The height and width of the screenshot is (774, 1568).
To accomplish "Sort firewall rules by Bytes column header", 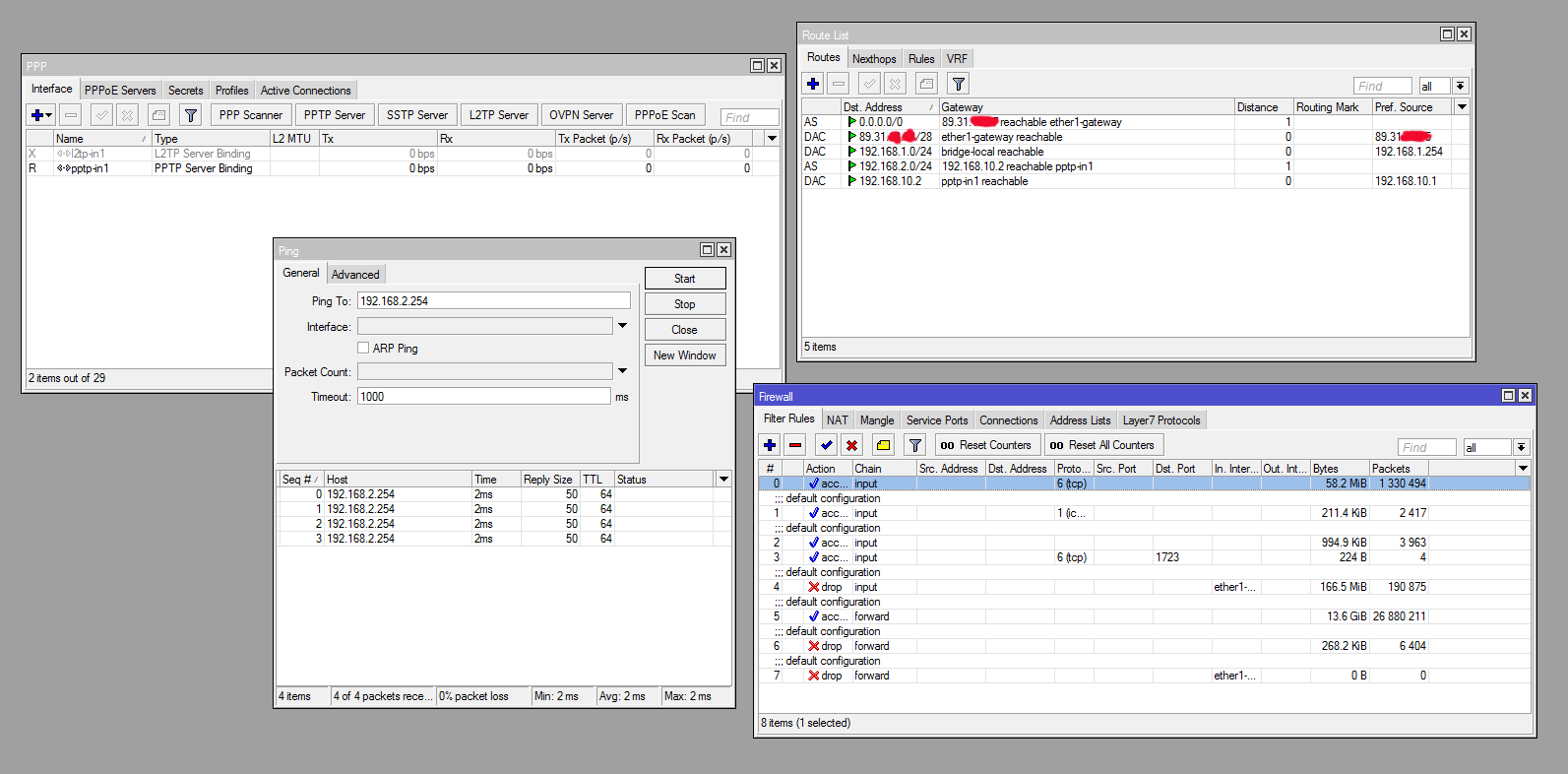I will tap(1340, 469).
